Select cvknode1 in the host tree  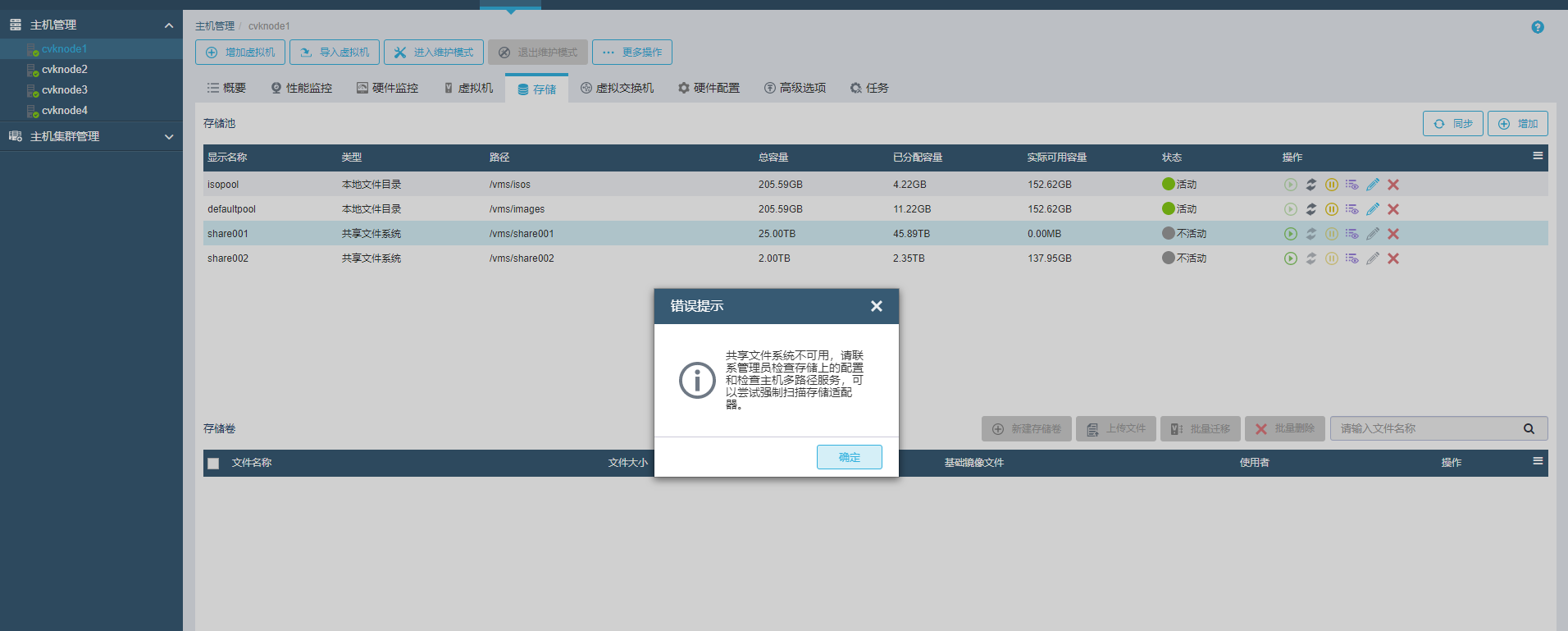point(65,49)
